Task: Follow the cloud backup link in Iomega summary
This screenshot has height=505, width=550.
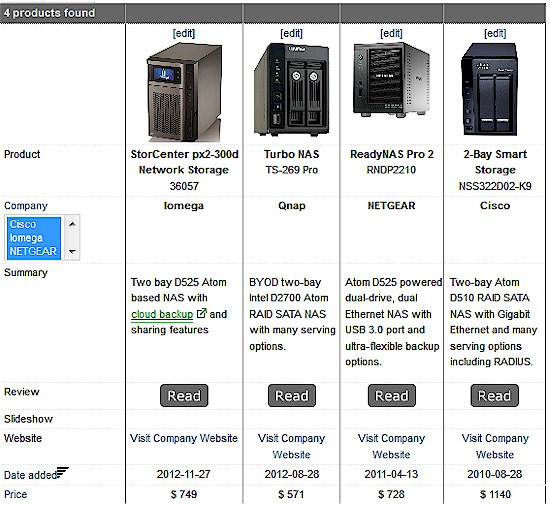Action: [x=162, y=314]
